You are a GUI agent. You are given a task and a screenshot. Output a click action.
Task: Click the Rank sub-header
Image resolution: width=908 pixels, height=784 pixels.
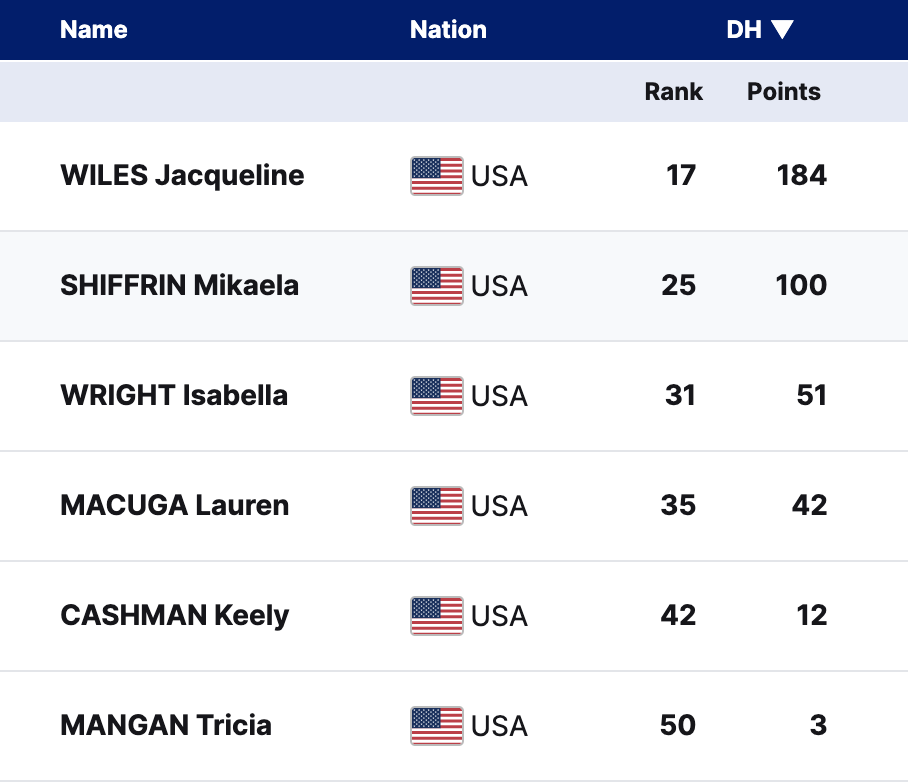coord(673,92)
